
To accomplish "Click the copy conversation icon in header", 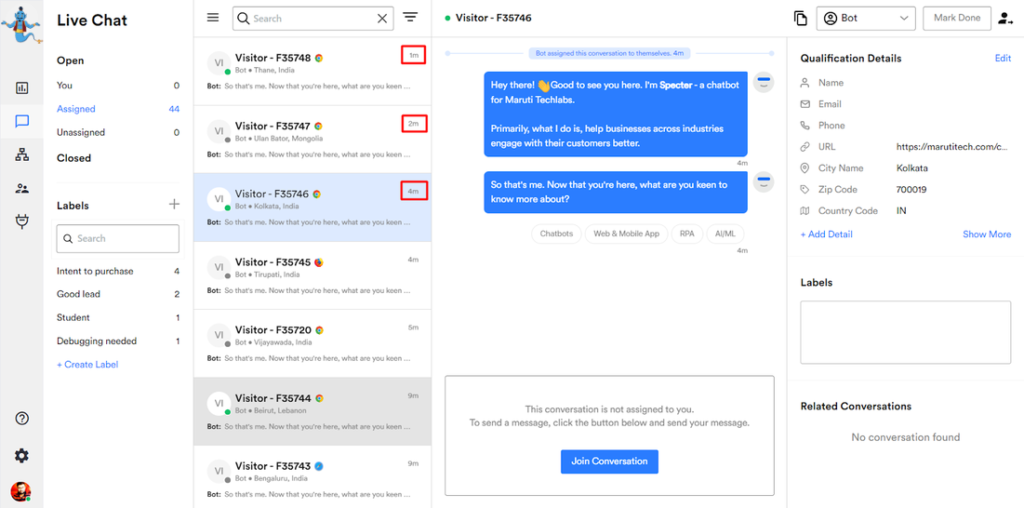I will [800, 18].
